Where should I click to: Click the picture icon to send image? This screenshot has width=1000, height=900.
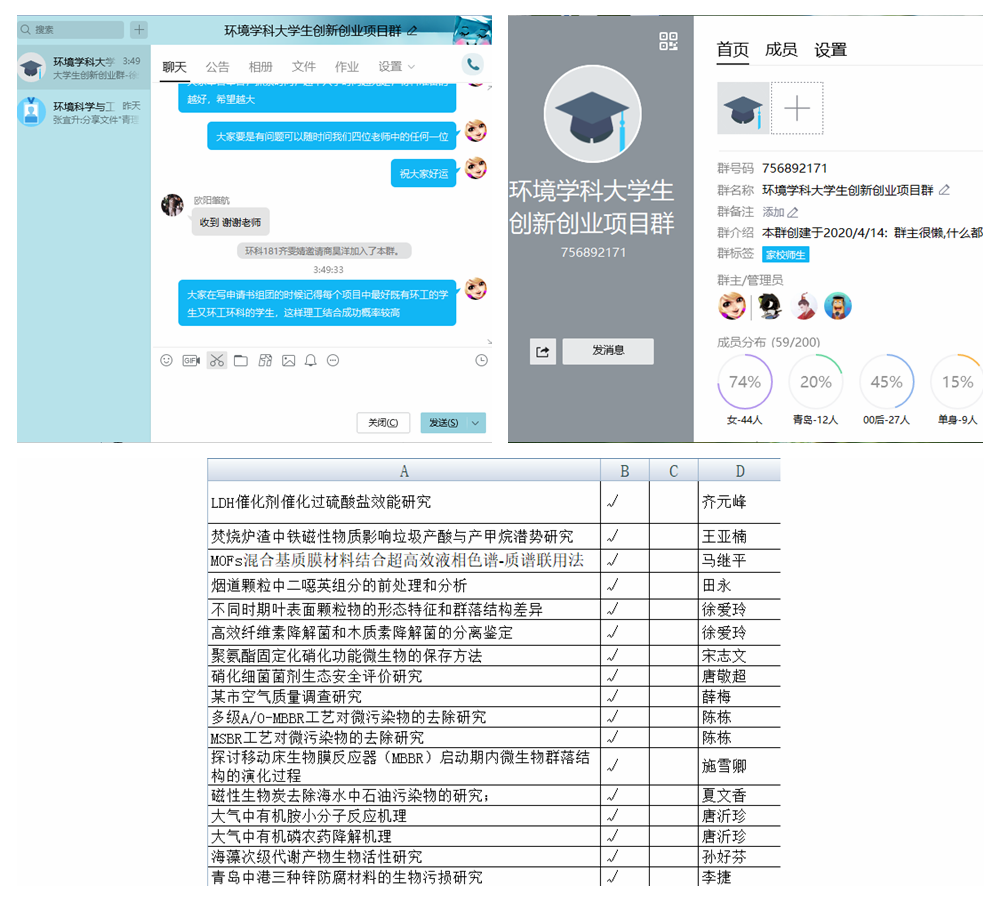pyautogui.click(x=288, y=360)
